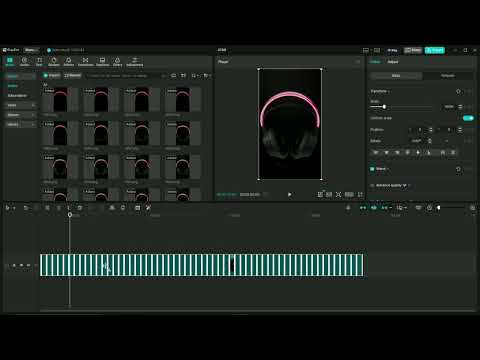Click the align top icon
Image resolution: width=480 pixels, height=360 pixels.
pos(407,152)
